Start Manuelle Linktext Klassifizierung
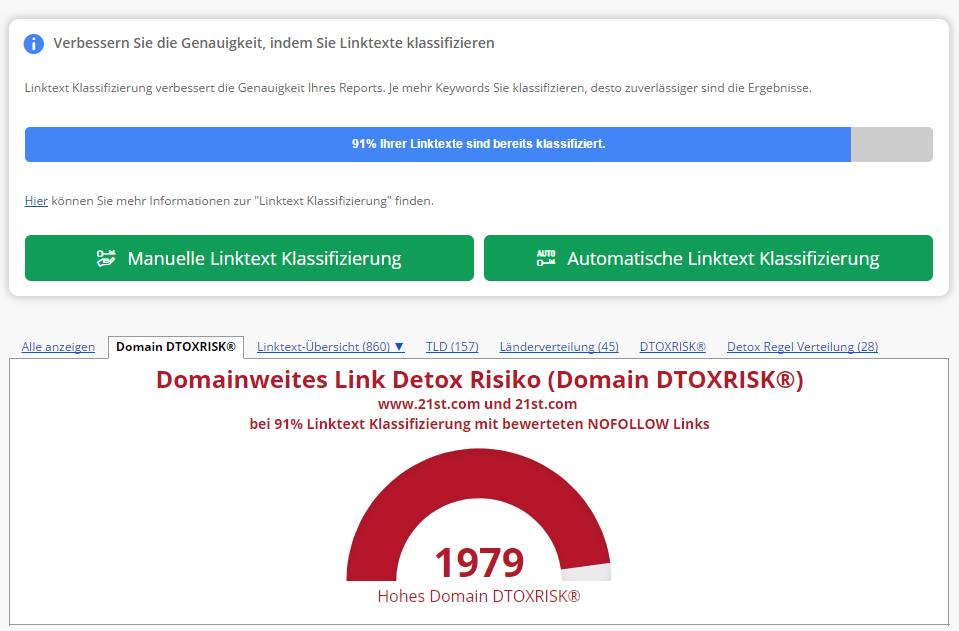Screen dimensions: 959x631 (x=249, y=258)
